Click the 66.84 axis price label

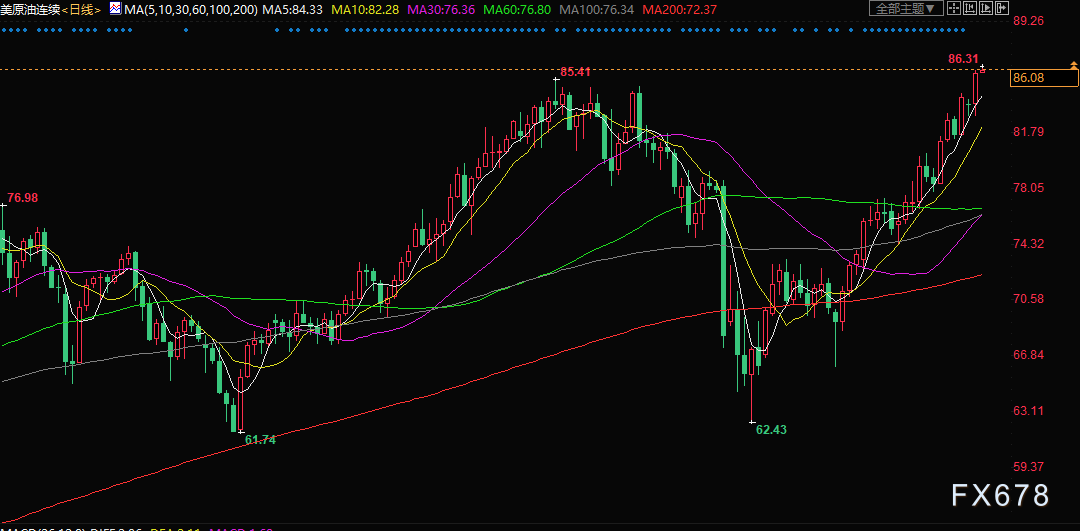(x=1029, y=354)
